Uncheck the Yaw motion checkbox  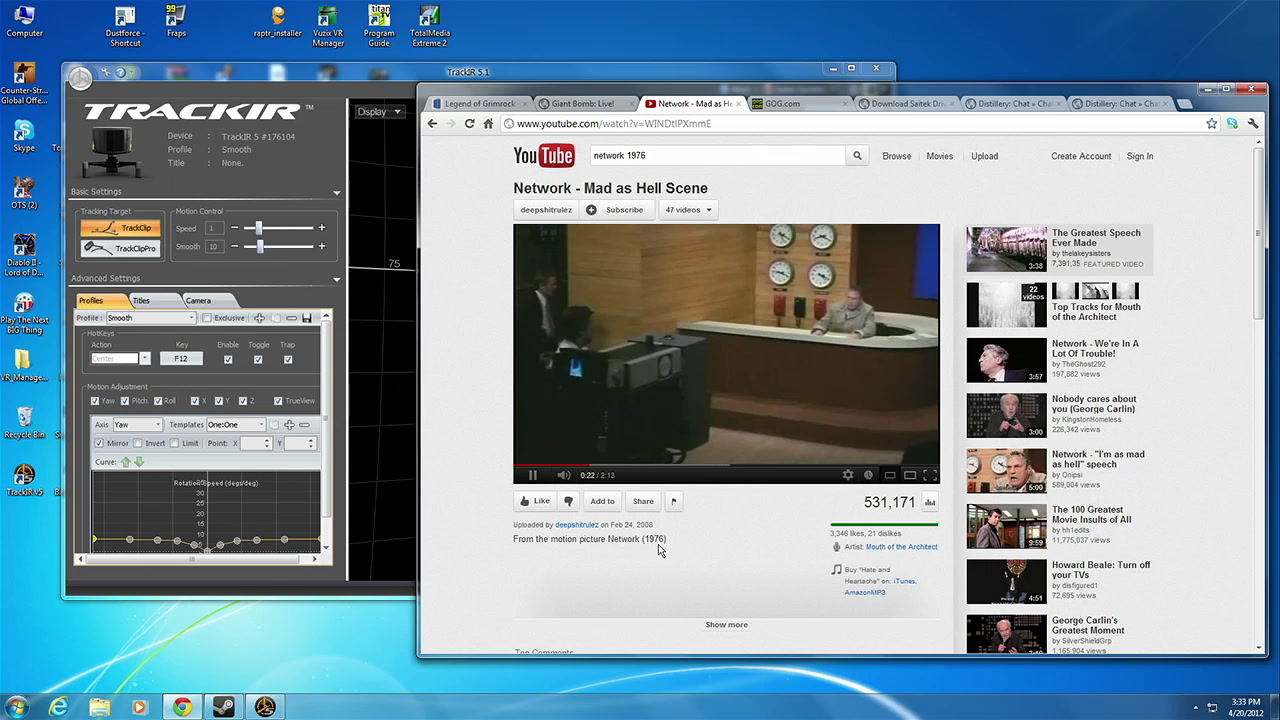[x=95, y=401]
